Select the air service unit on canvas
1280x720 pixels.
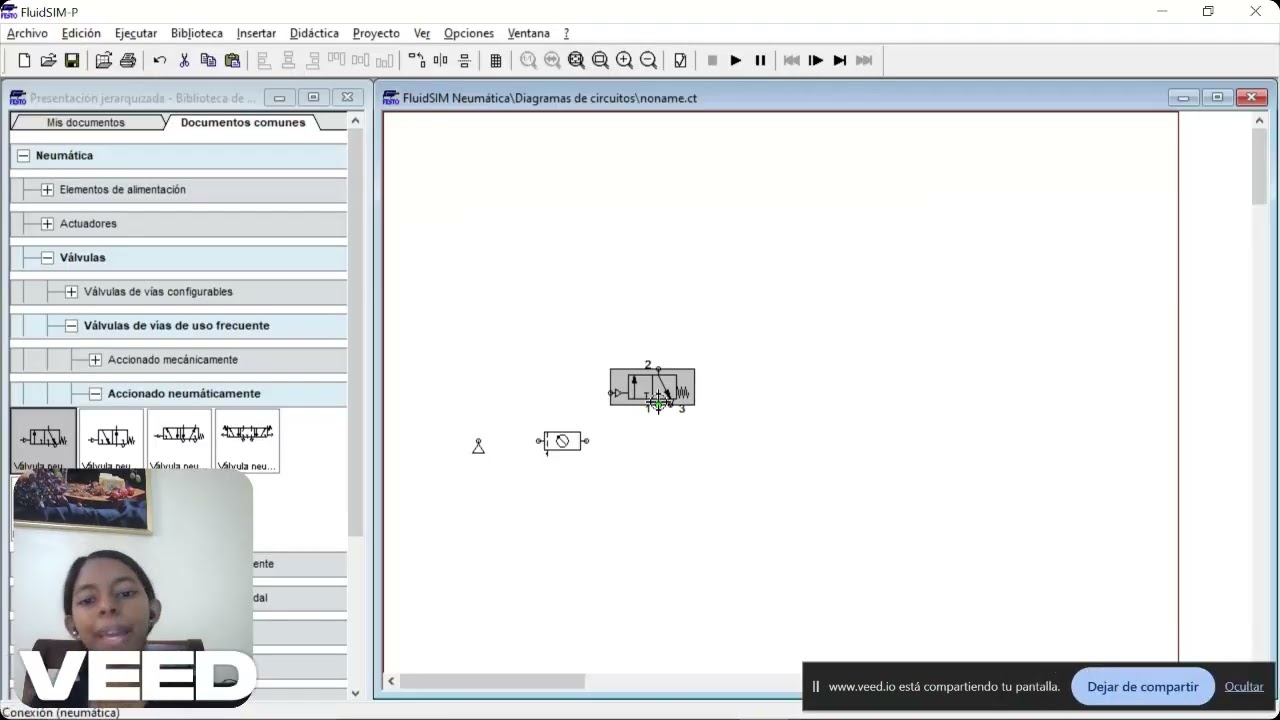[x=562, y=441]
